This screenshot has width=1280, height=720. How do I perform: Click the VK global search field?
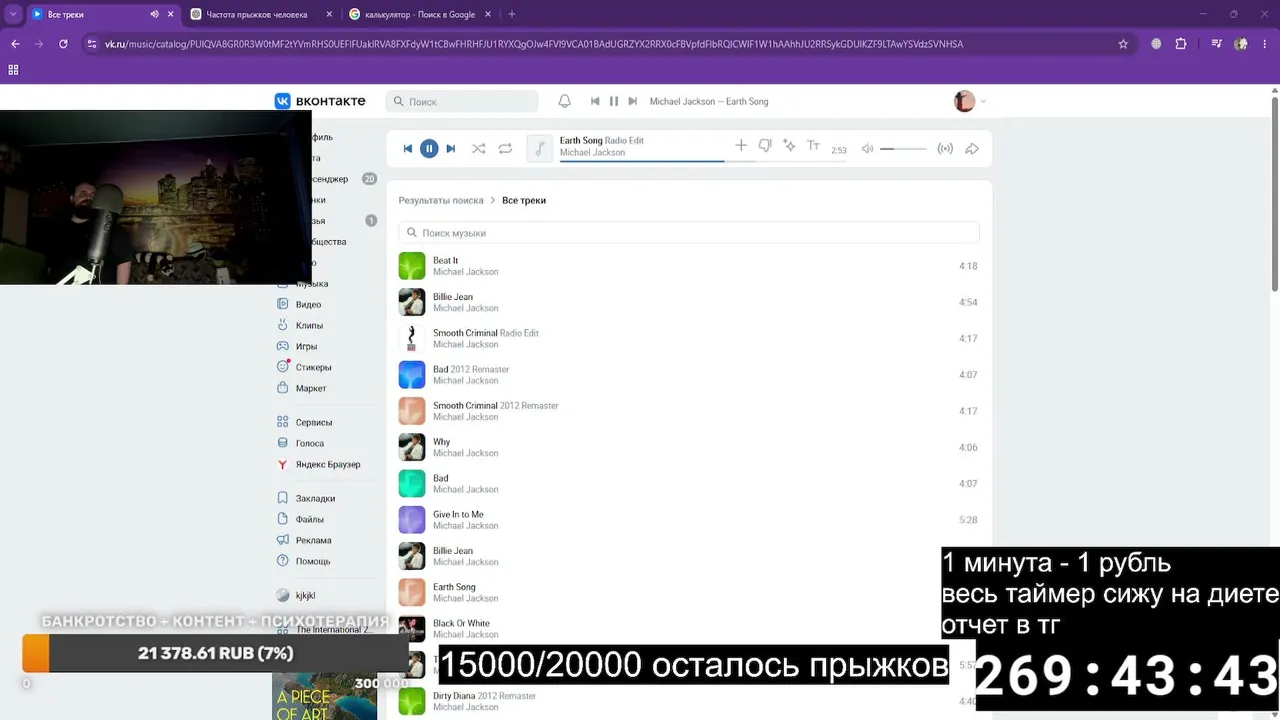pyautogui.click(x=462, y=101)
